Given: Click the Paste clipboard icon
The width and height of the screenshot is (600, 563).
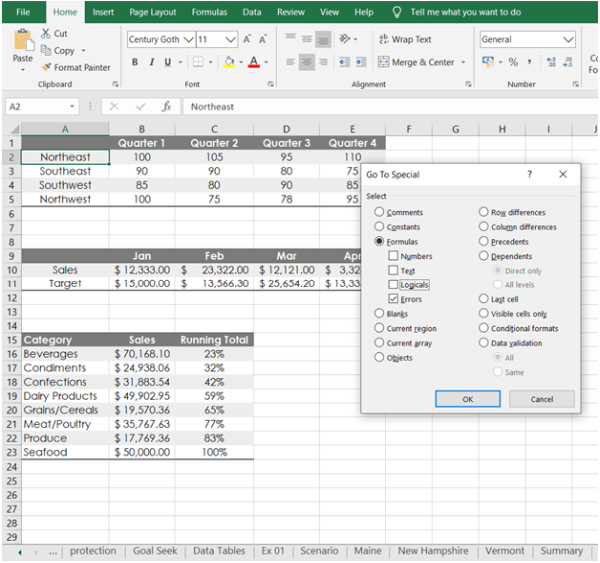Looking at the screenshot, I should 22,42.
